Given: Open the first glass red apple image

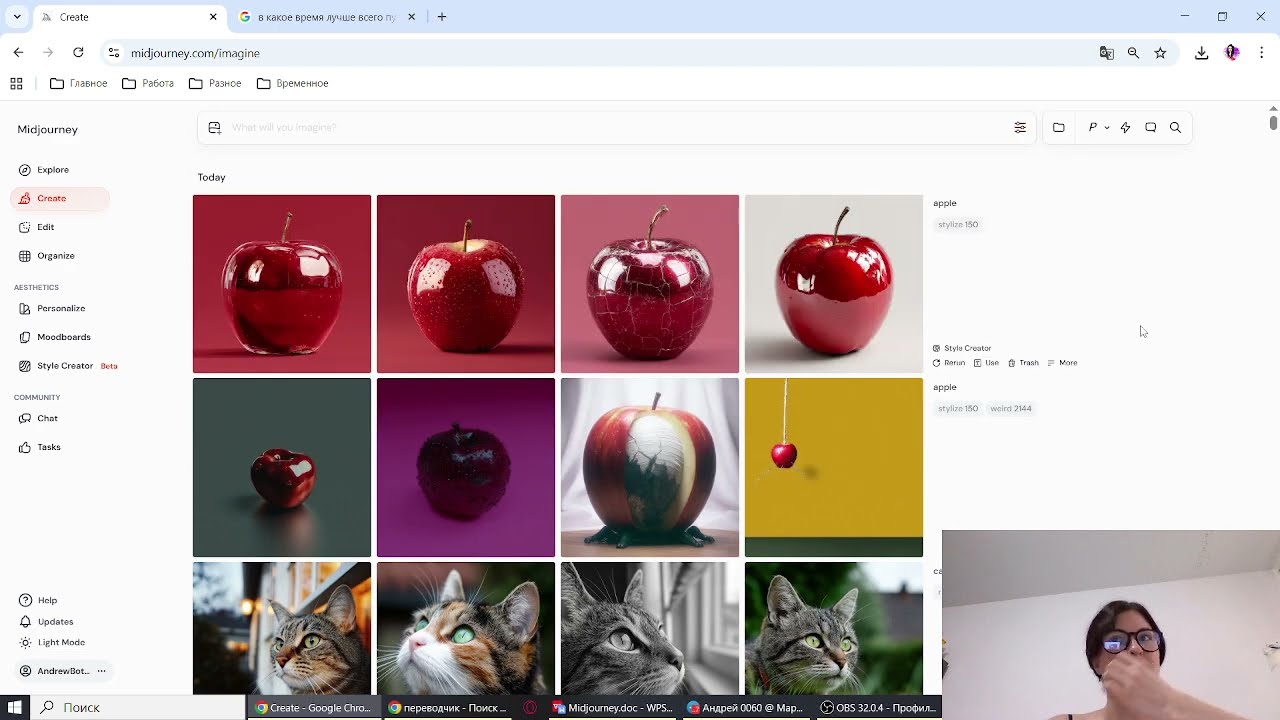Looking at the screenshot, I should [x=282, y=284].
